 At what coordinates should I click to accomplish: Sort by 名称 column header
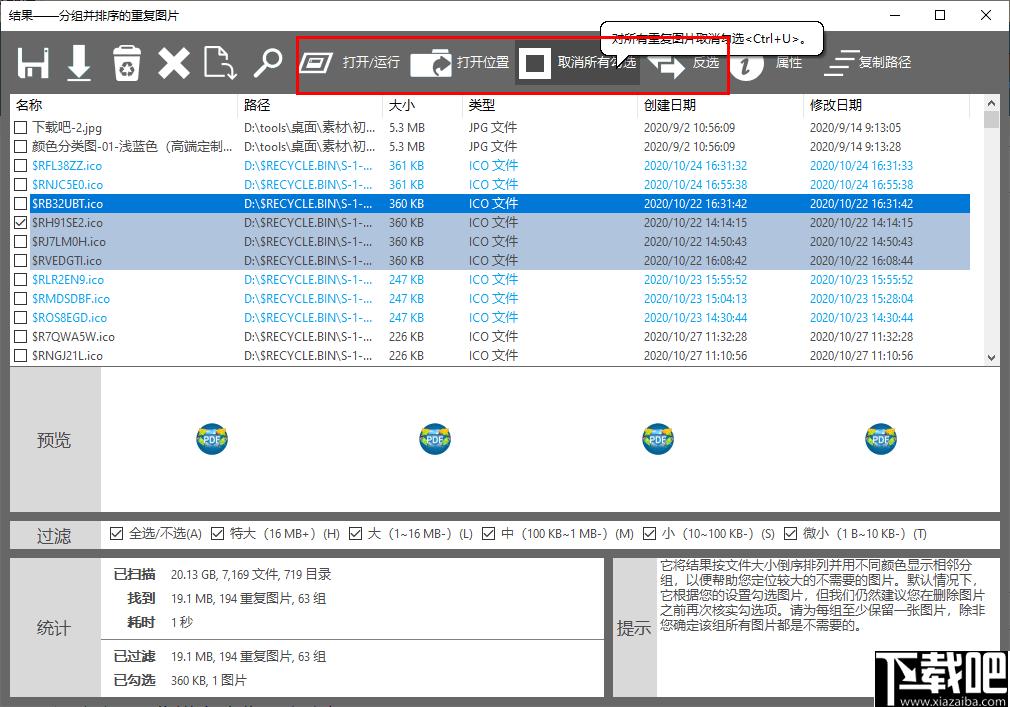tap(124, 105)
